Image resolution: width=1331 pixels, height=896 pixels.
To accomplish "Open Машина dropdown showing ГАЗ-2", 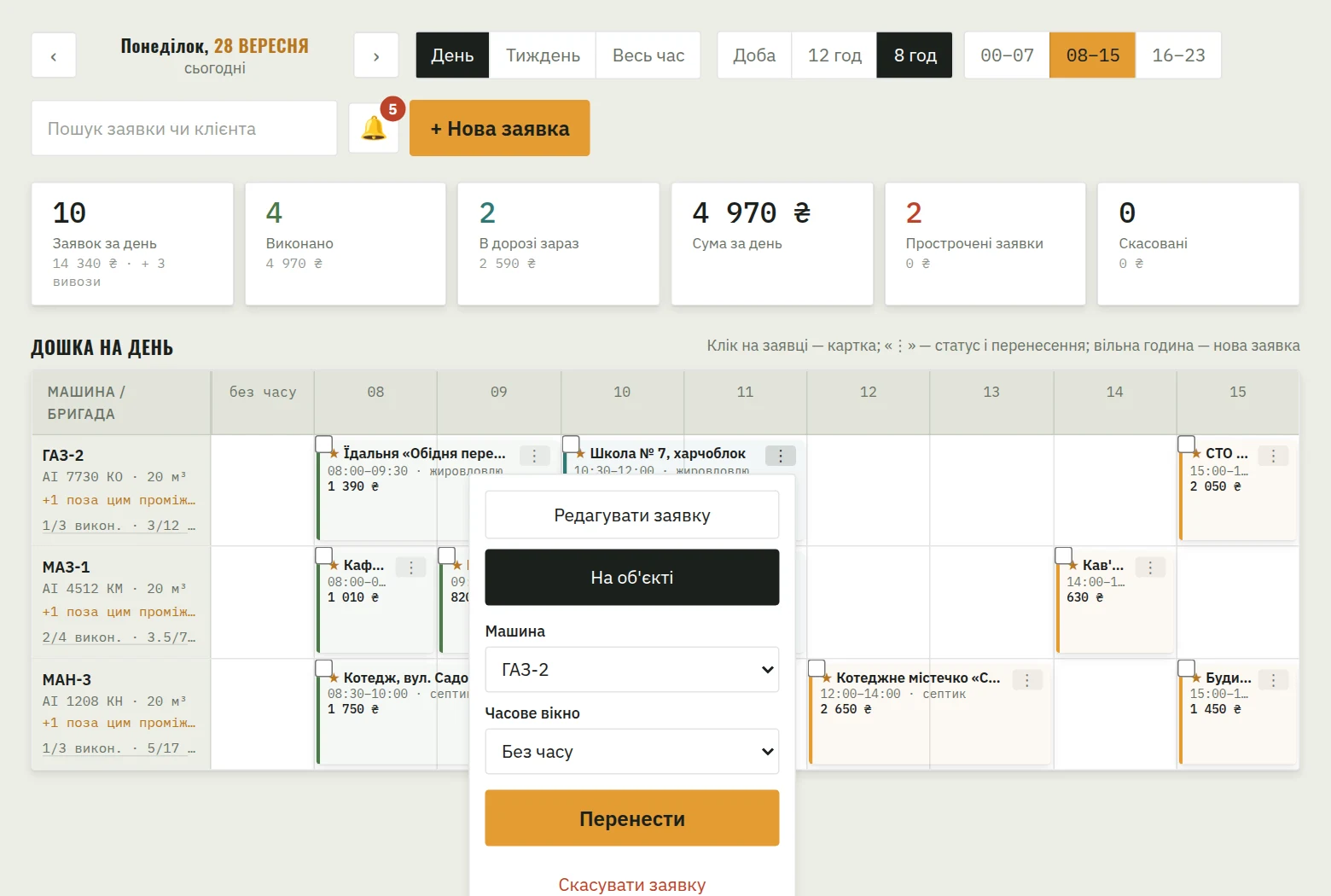I will pos(632,670).
